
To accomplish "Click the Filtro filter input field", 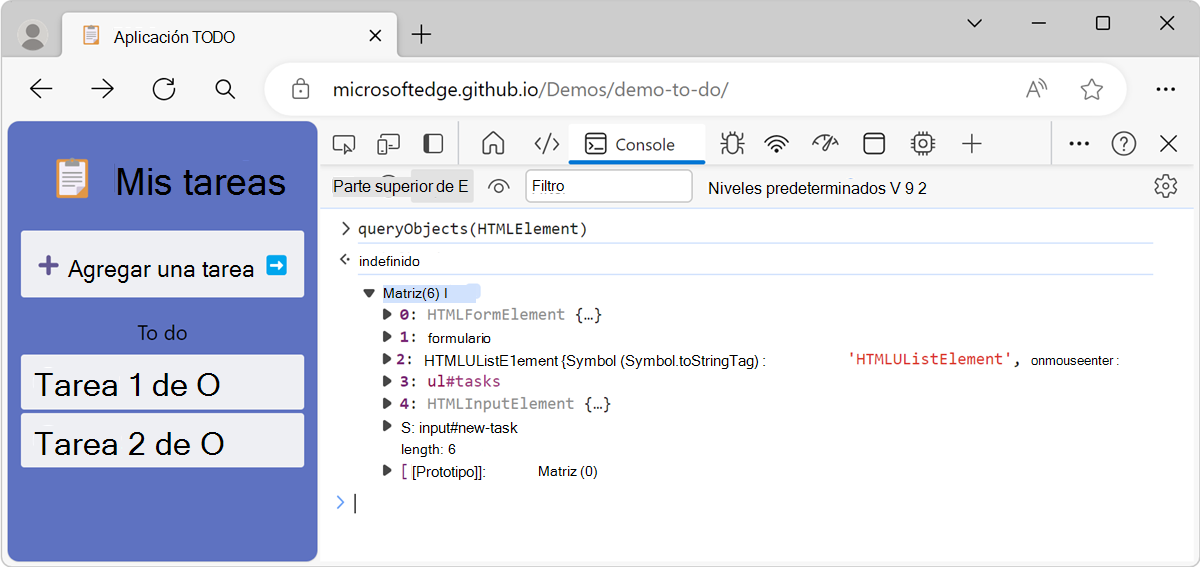I will [609, 186].
